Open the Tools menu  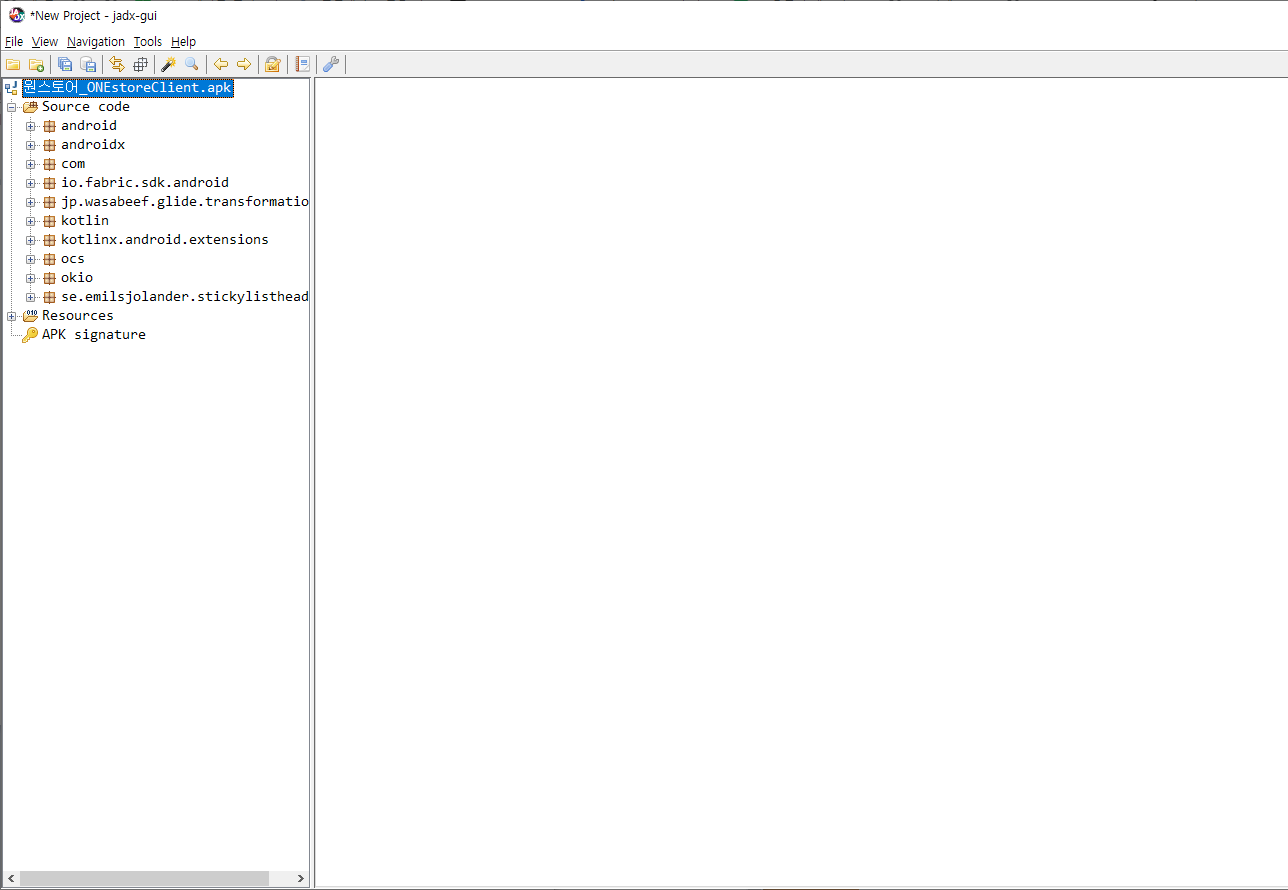point(148,42)
